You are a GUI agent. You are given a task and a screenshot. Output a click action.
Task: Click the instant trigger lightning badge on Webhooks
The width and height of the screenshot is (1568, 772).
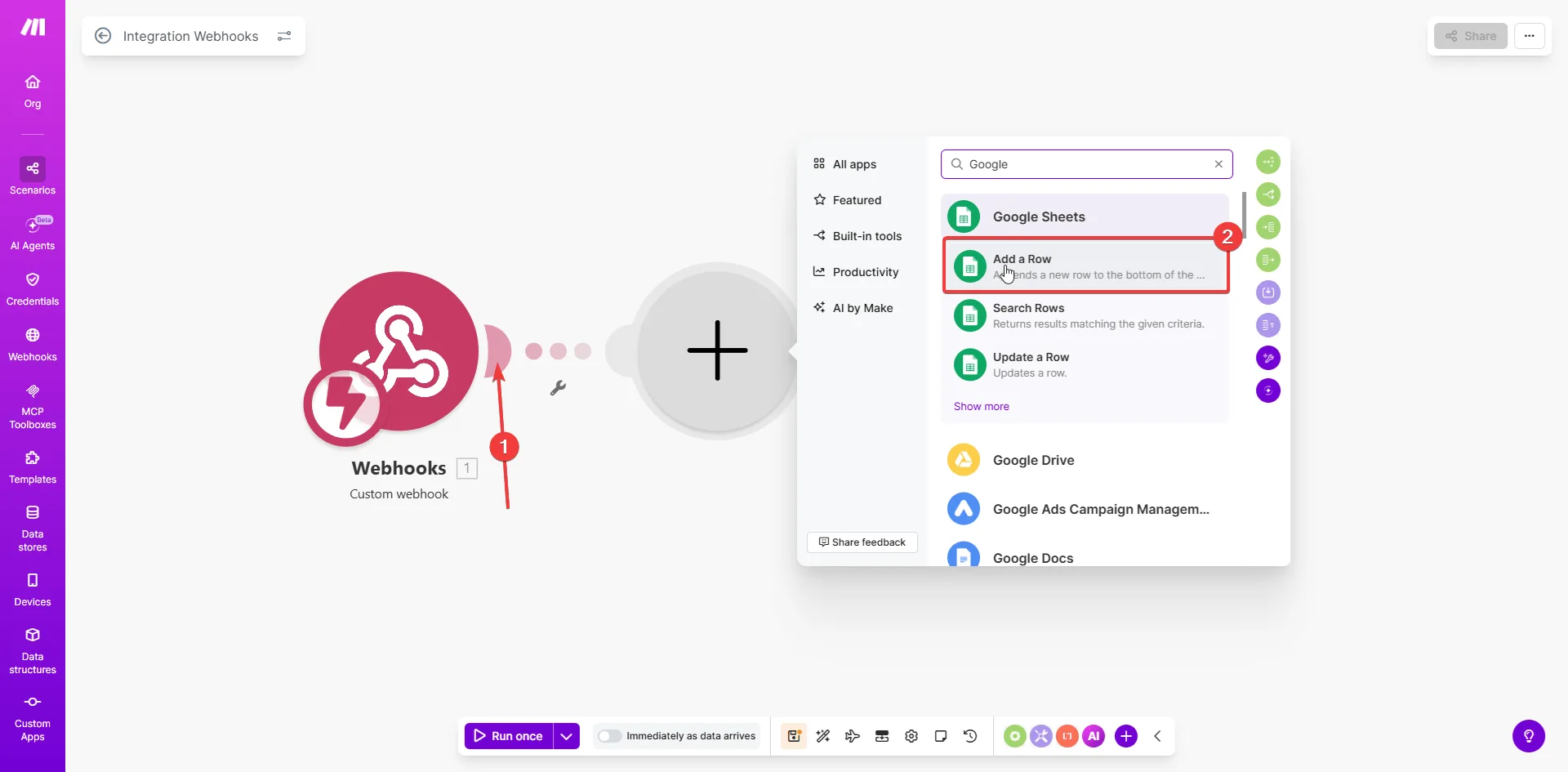344,404
